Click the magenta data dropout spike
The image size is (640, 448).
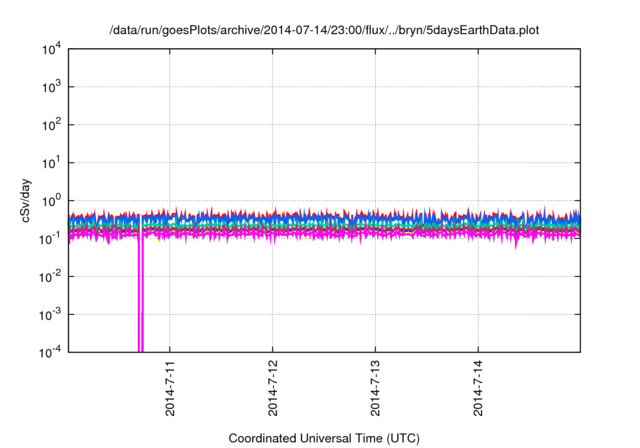pos(140,294)
